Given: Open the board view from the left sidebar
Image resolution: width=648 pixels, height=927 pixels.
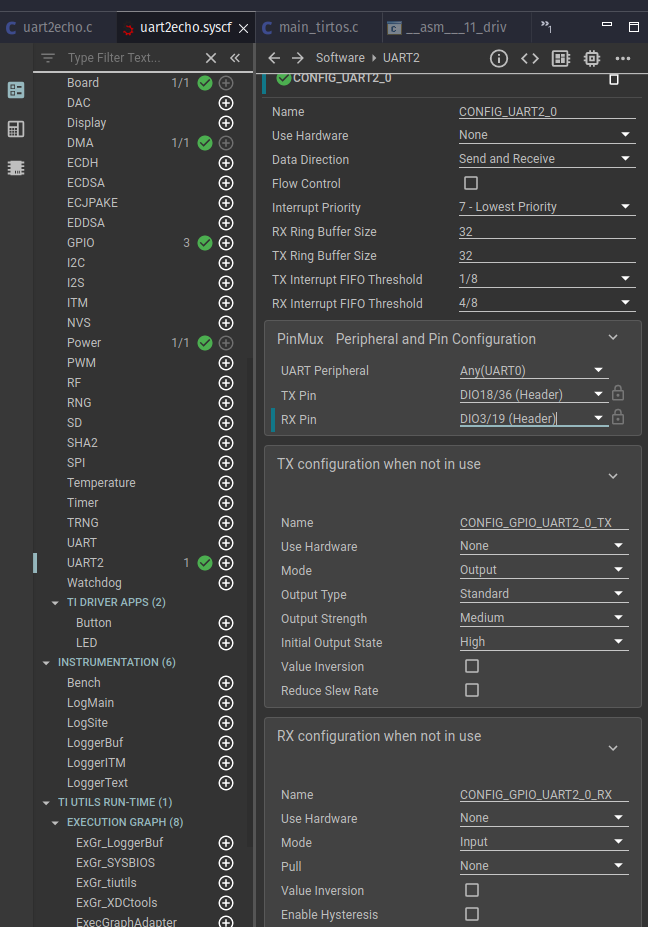Looking at the screenshot, I should [x=15, y=130].
